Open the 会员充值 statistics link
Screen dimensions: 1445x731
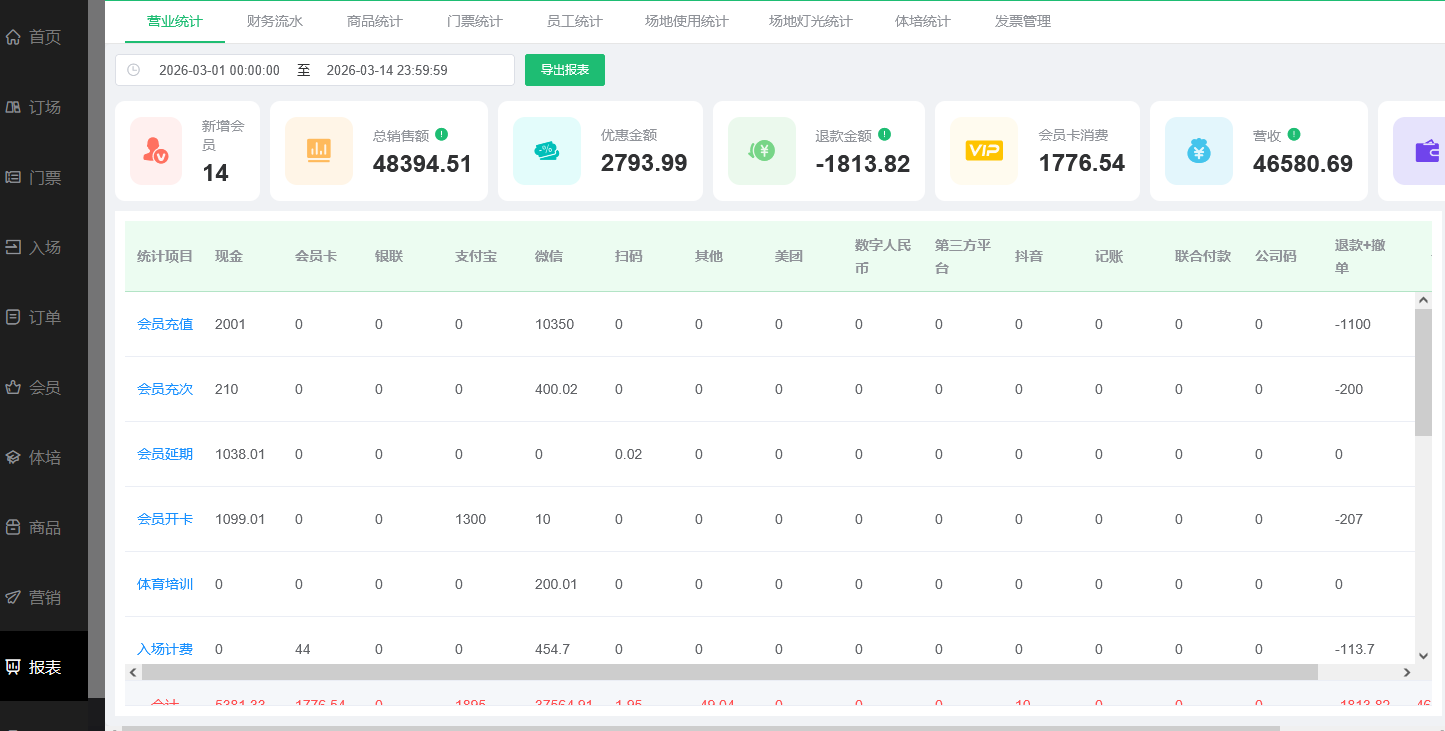point(164,323)
